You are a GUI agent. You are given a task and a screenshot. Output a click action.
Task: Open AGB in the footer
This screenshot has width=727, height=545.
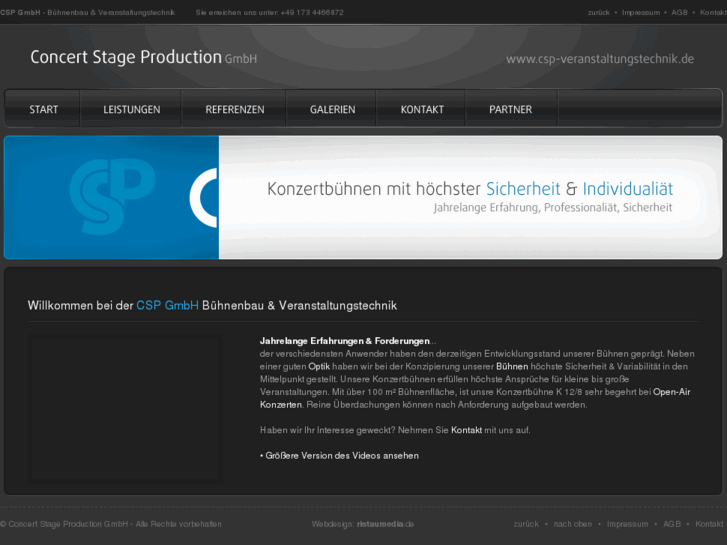coord(672,524)
